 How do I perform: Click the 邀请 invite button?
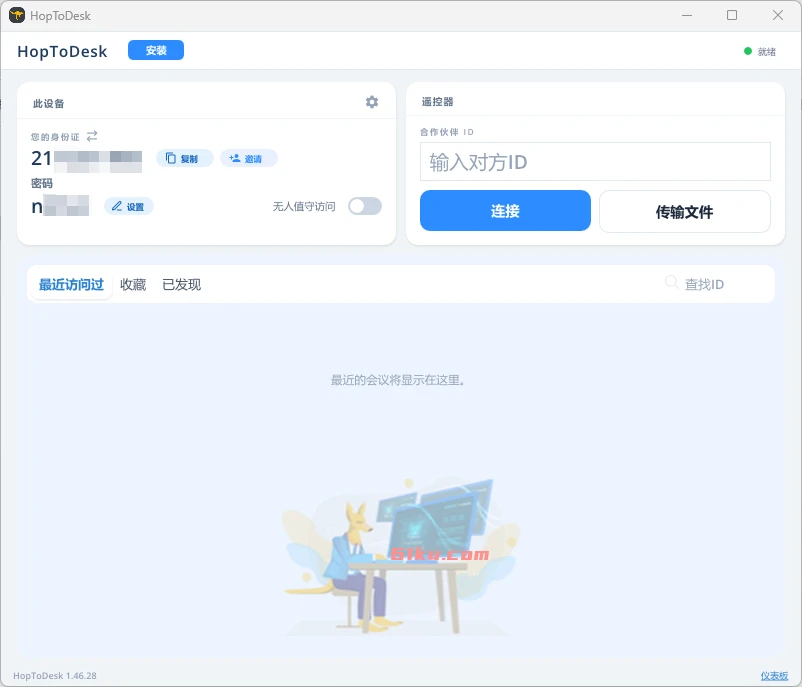(249, 159)
